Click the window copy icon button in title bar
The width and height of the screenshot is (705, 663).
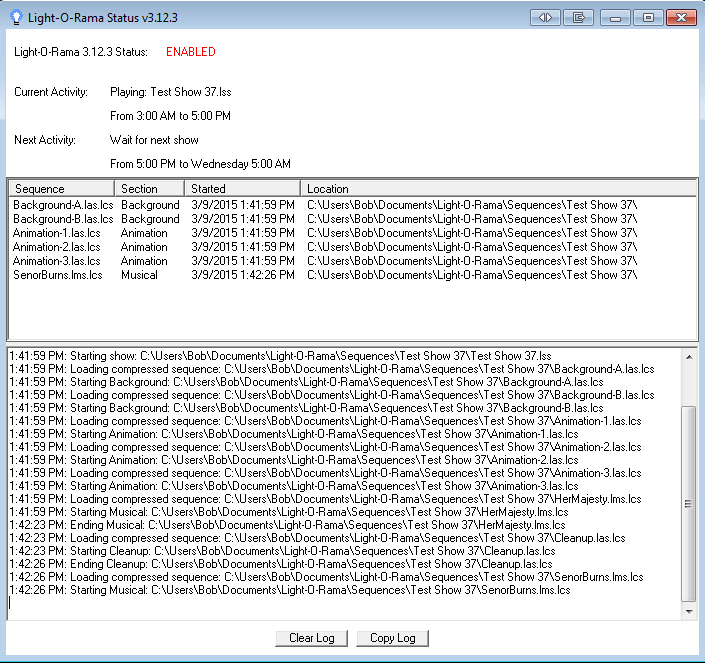[x=578, y=18]
